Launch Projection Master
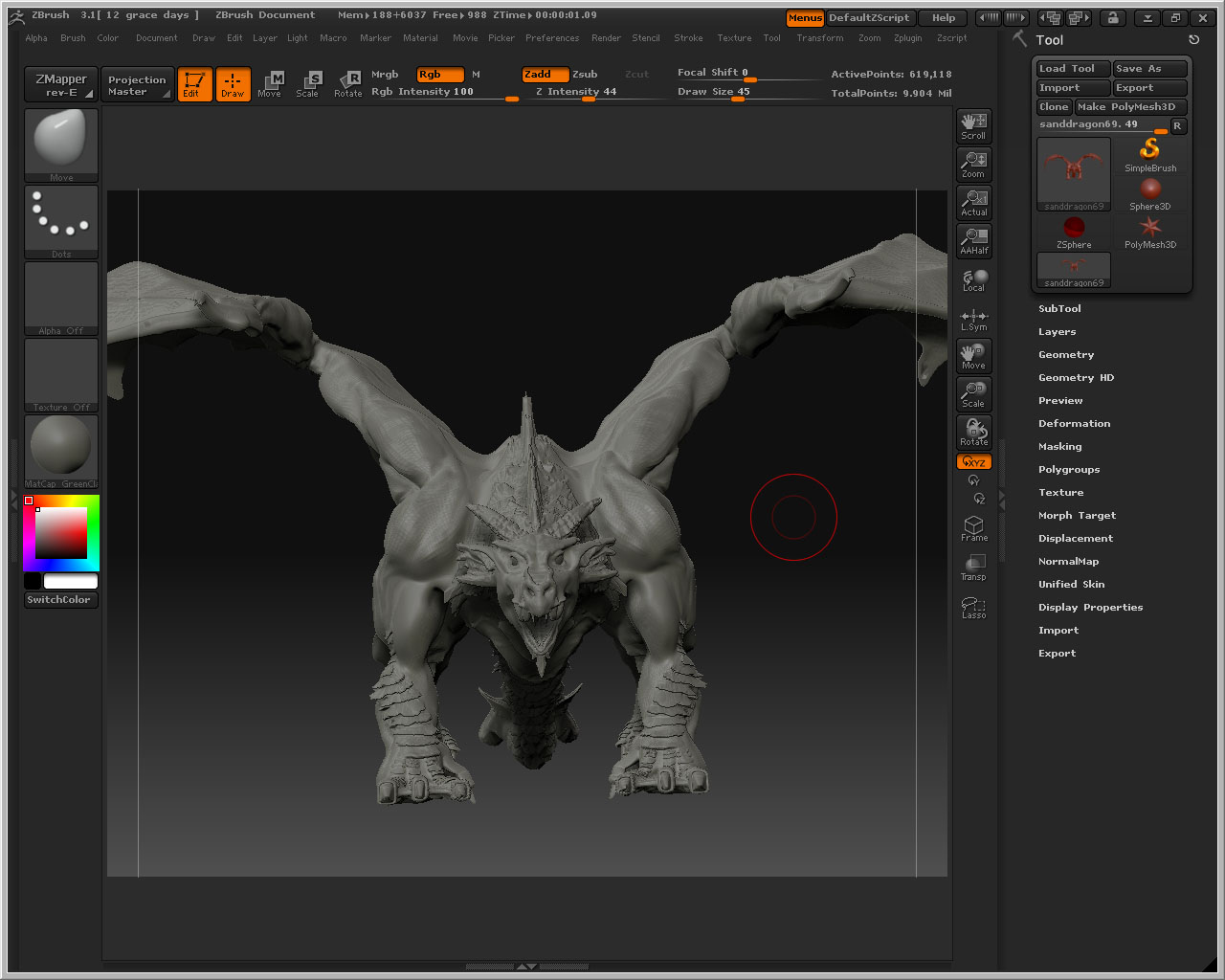 (138, 84)
